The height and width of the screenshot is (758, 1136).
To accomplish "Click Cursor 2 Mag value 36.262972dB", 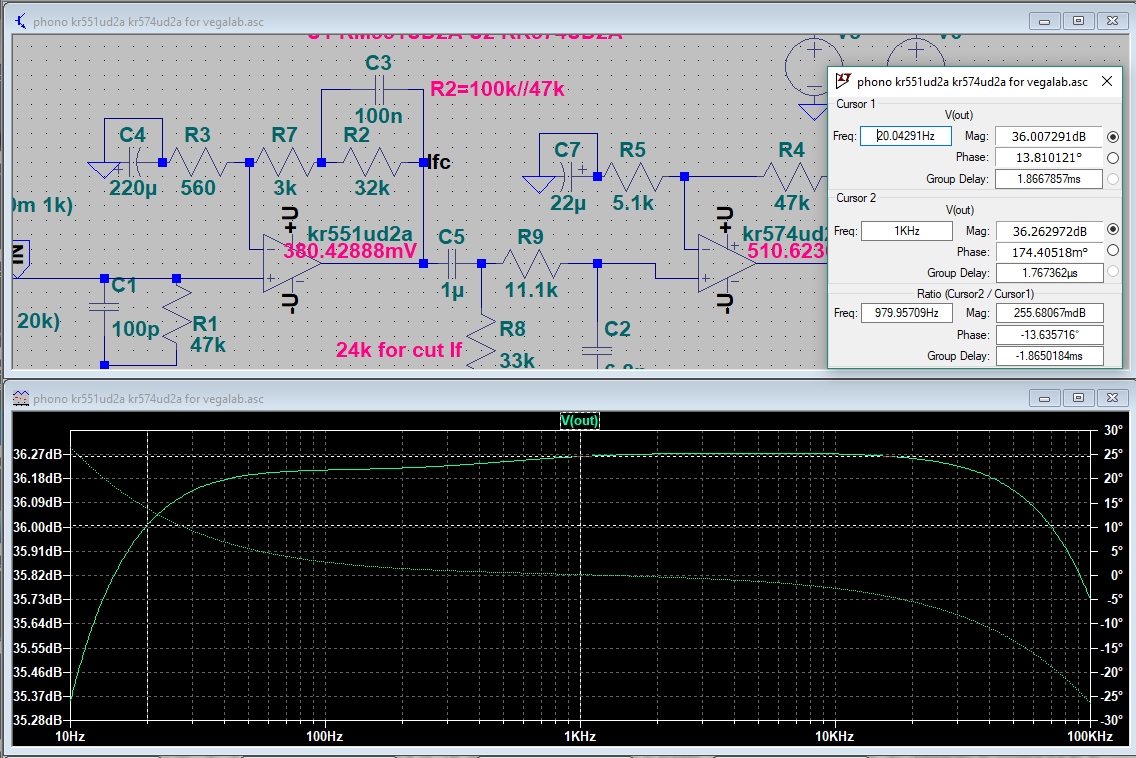I will 1049,231.
